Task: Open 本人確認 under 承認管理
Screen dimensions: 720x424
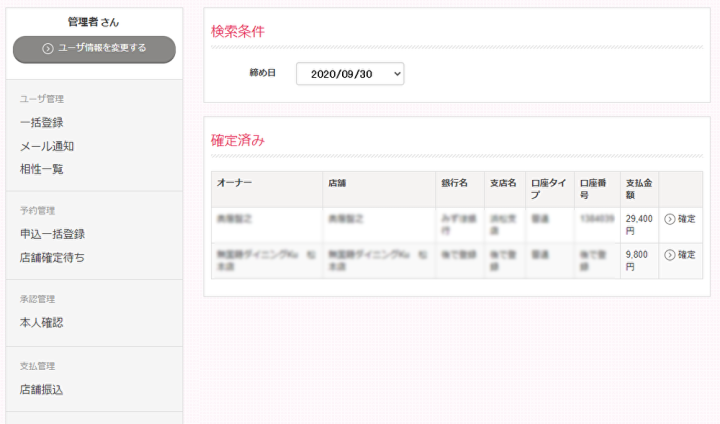Action: coord(42,322)
